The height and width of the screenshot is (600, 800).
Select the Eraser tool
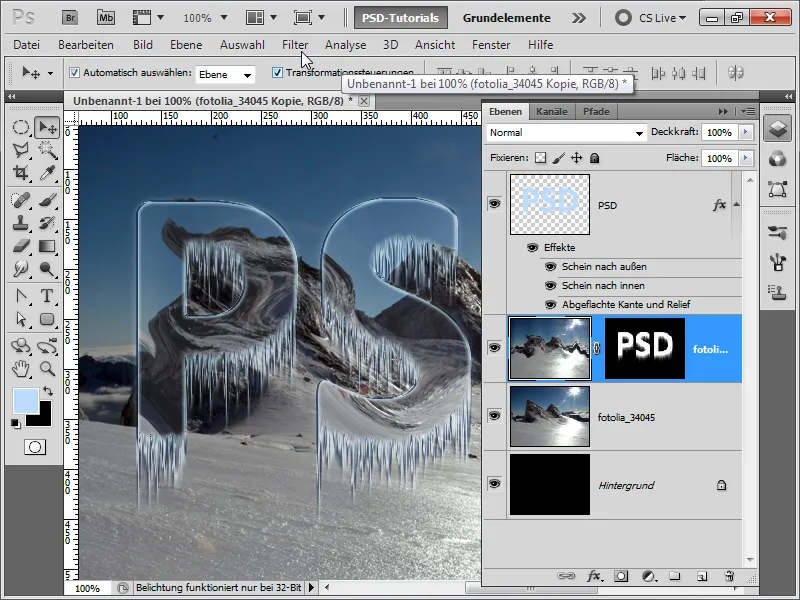click(20, 246)
